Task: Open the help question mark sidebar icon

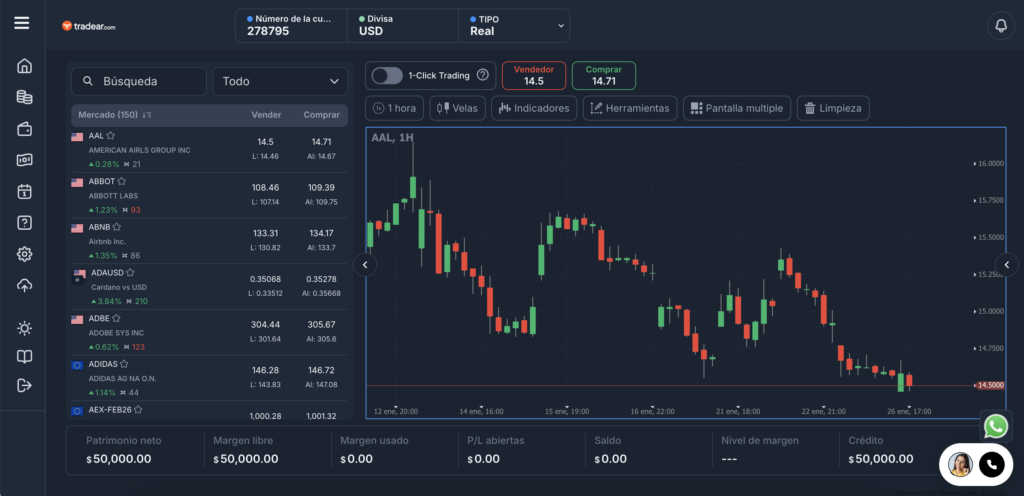Action: [x=24, y=223]
